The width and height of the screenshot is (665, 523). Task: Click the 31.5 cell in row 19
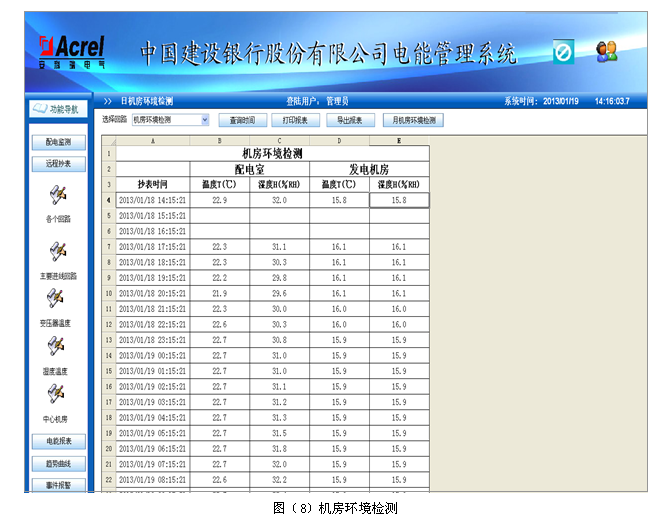pos(279,433)
